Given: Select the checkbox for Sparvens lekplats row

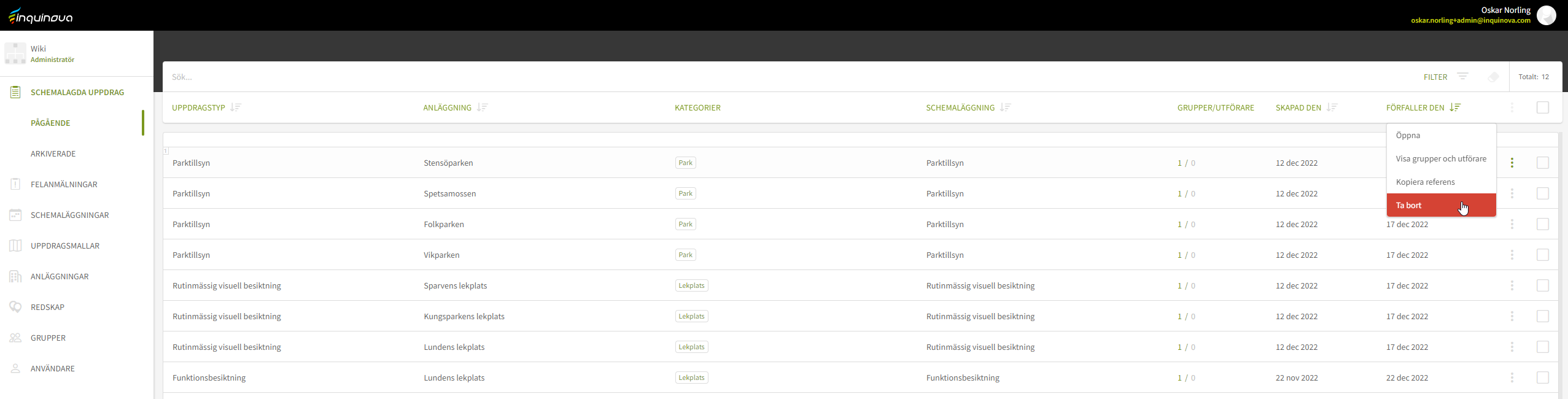Looking at the screenshot, I should tap(1542, 285).
